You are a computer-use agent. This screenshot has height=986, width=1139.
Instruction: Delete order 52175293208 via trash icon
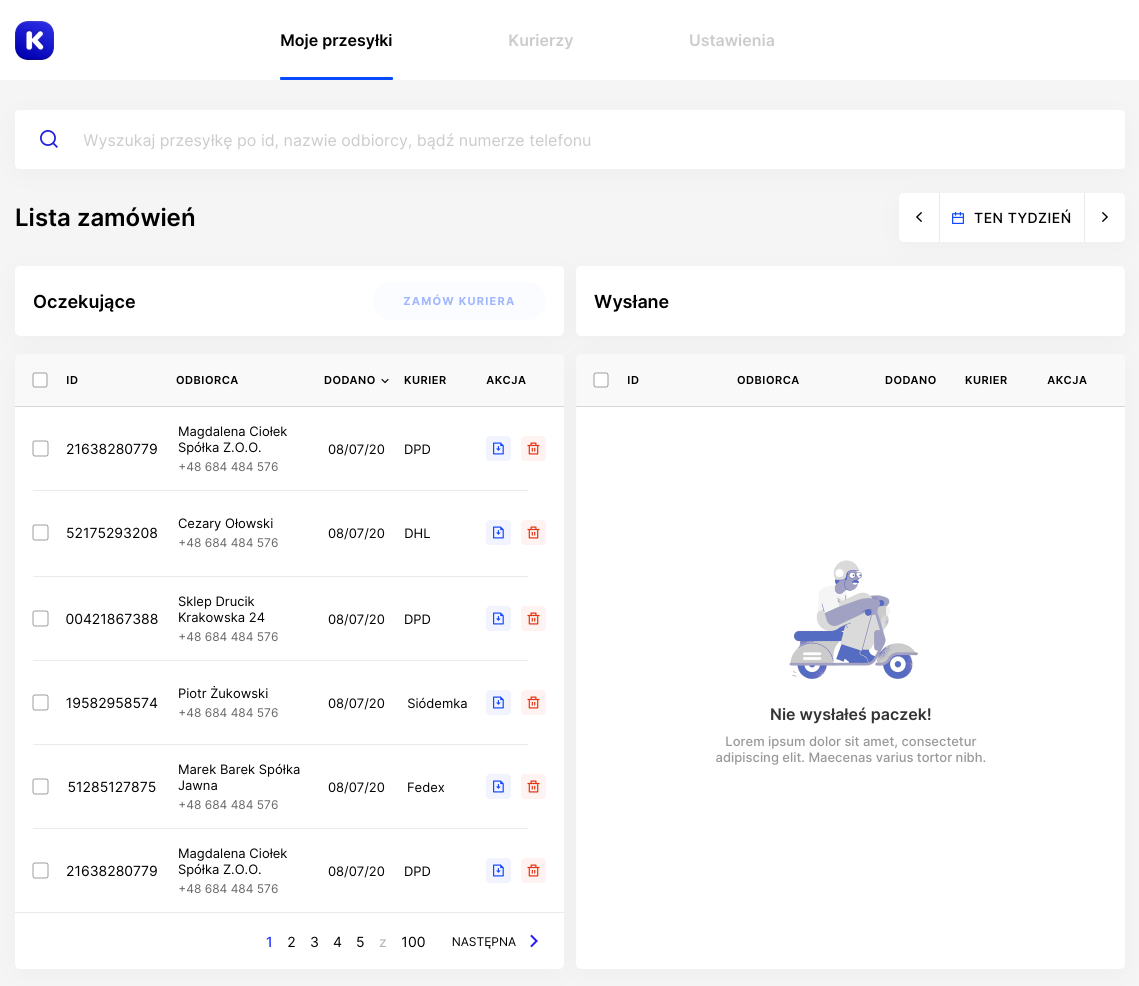[x=533, y=533]
